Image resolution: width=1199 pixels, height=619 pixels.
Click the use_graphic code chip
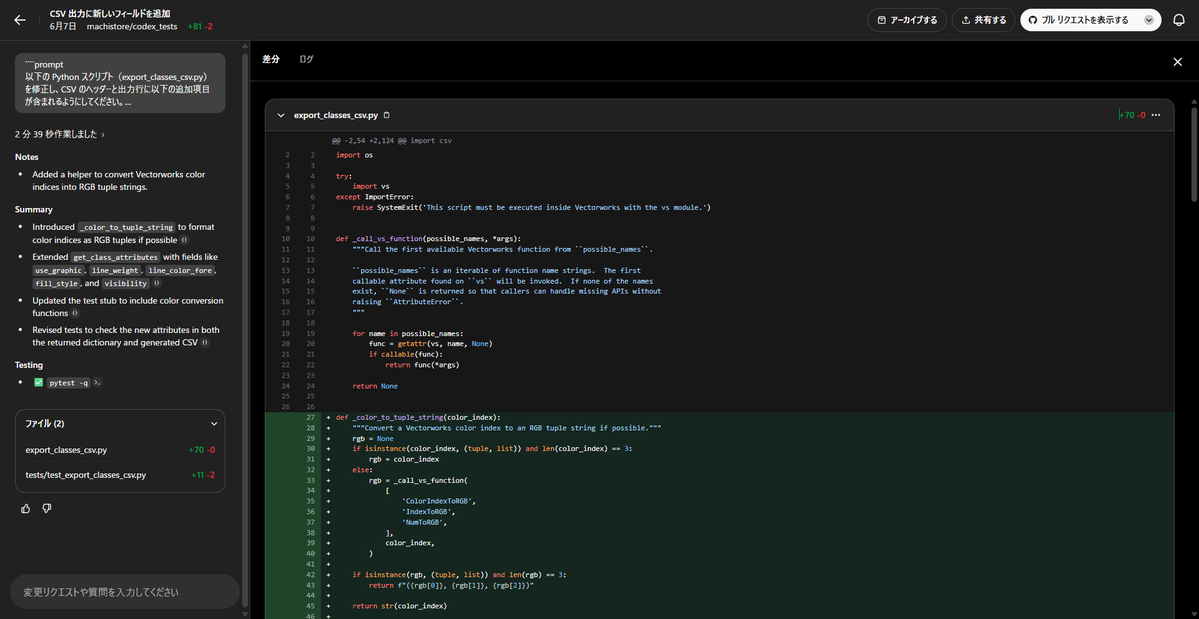click(59, 270)
